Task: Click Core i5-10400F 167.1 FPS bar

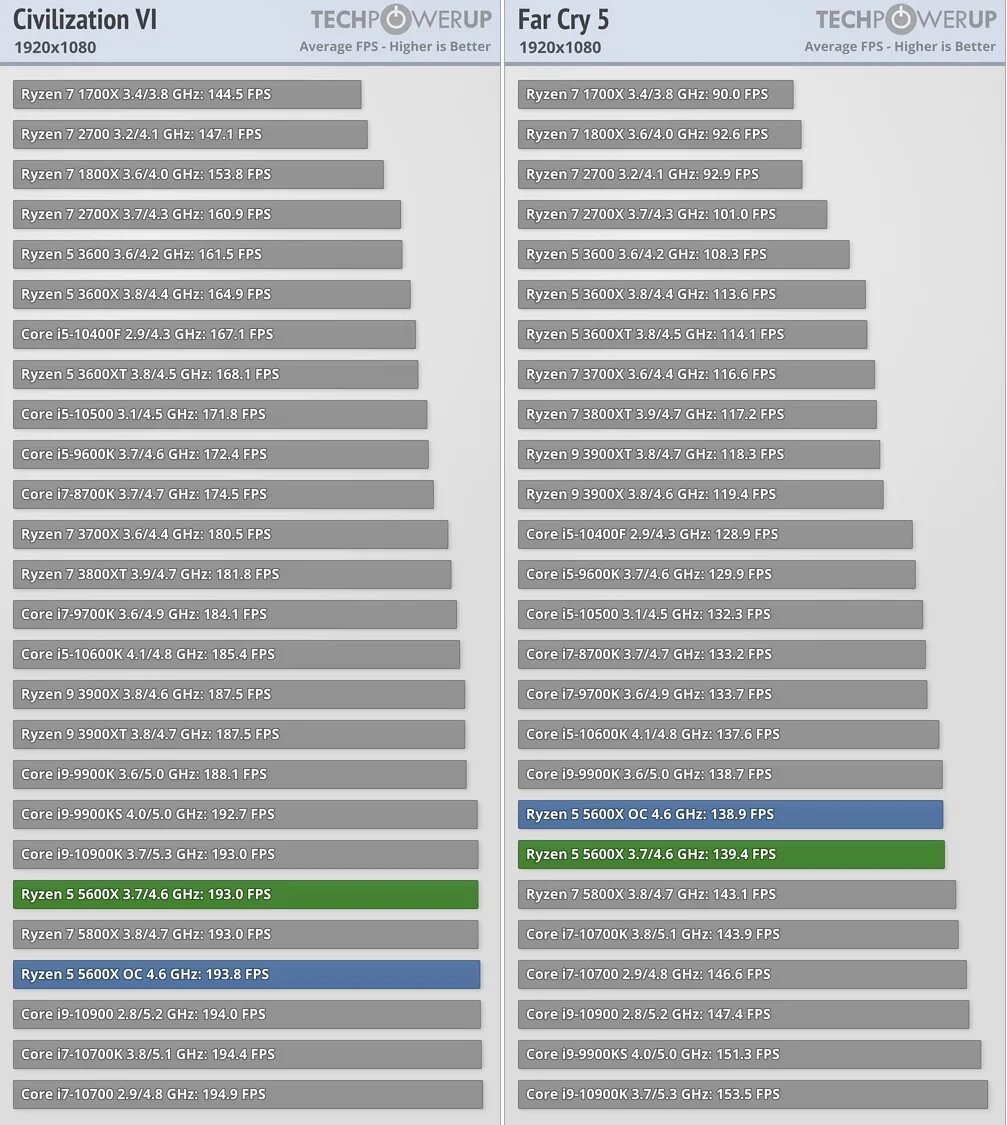Action: tap(214, 334)
